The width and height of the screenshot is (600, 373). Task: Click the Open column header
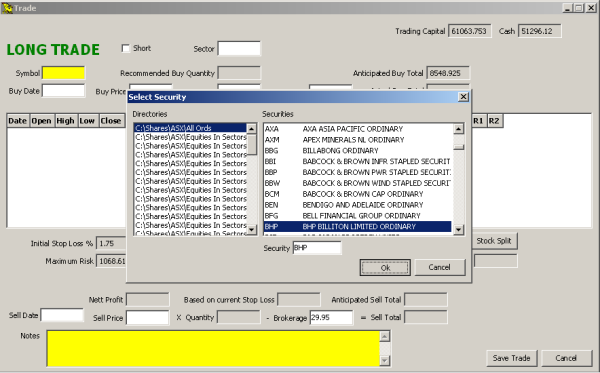[x=41, y=121]
